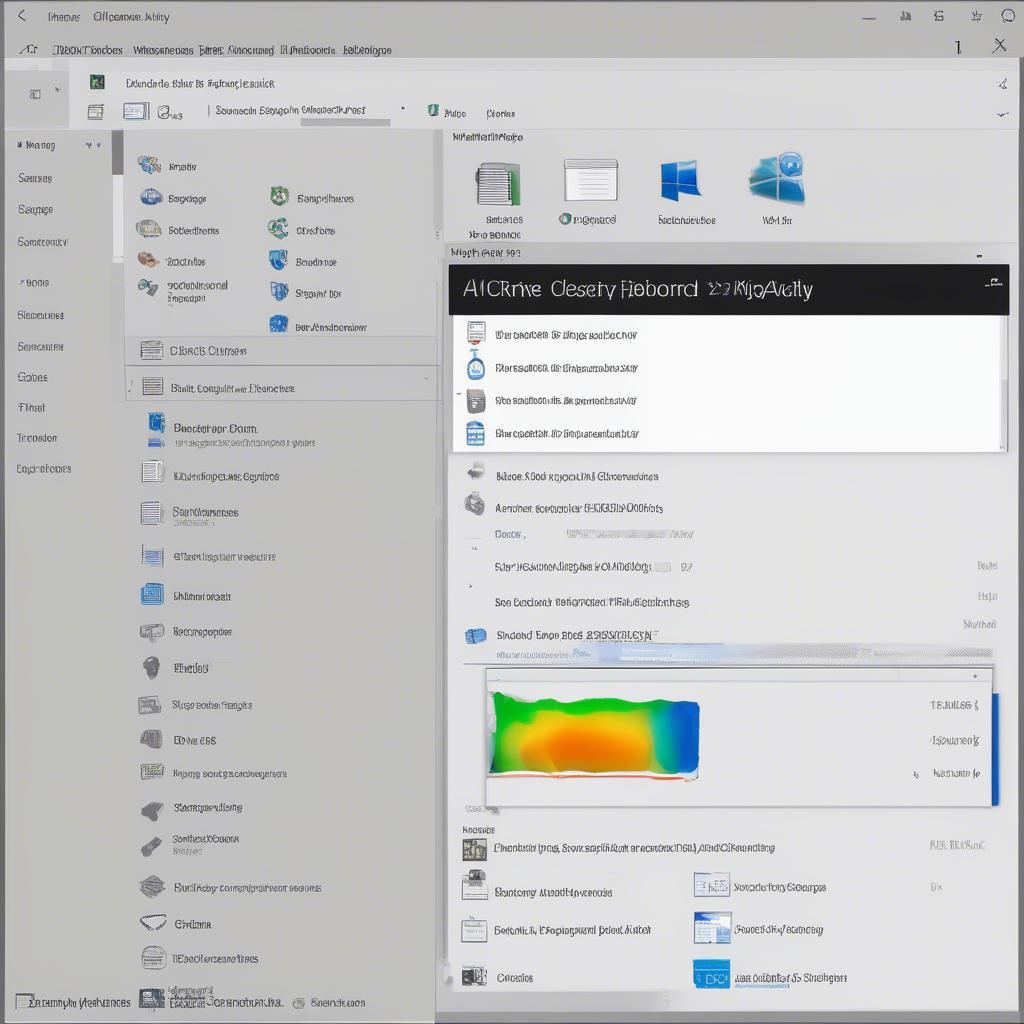
Task: Select the green circular-arrows icon in the grid
Action: click(278, 229)
